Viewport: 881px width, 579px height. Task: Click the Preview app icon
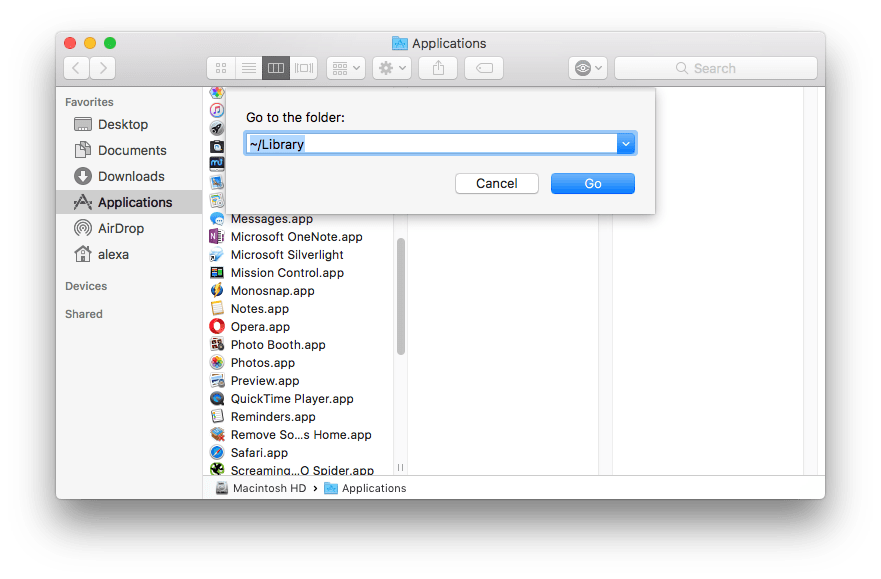click(217, 380)
